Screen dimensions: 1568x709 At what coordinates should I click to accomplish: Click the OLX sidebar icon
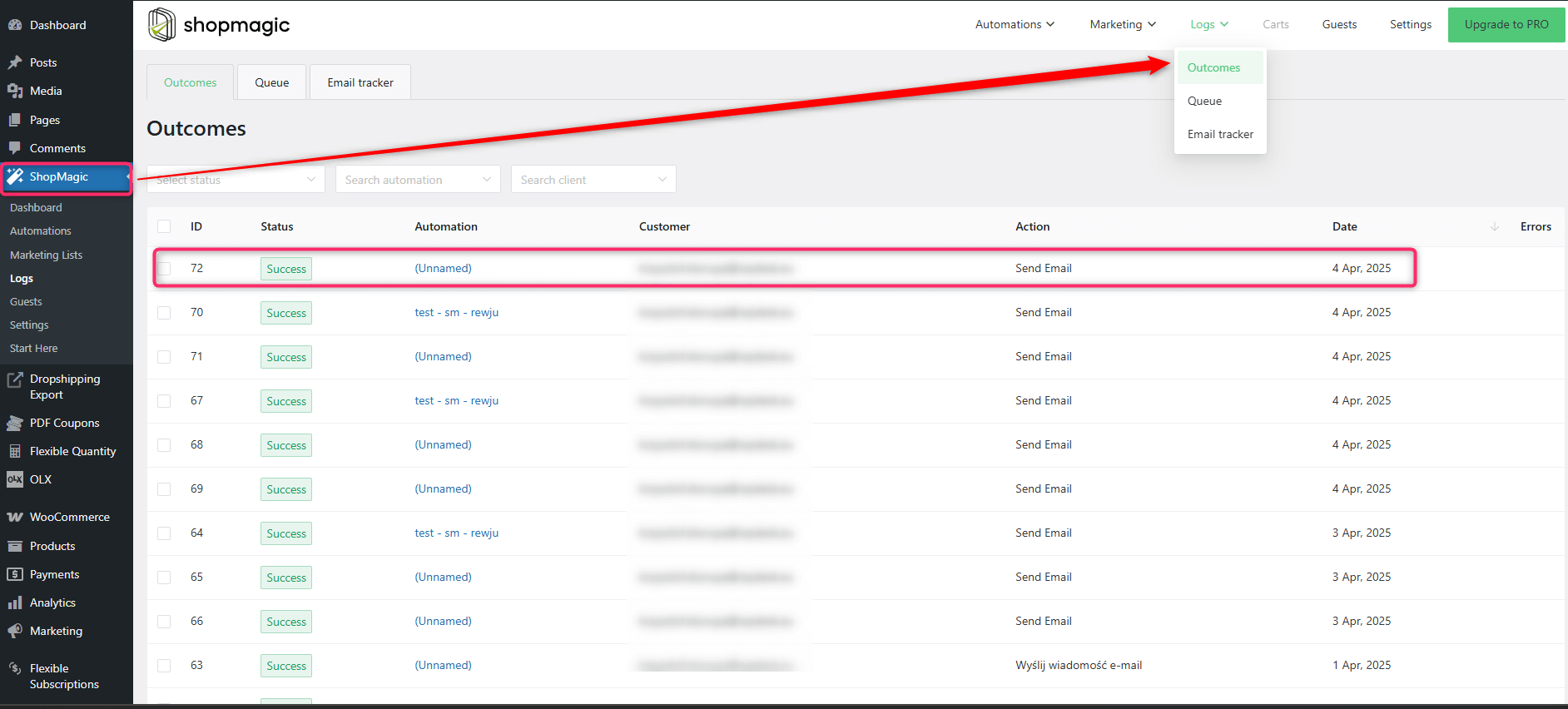pyautogui.click(x=15, y=479)
